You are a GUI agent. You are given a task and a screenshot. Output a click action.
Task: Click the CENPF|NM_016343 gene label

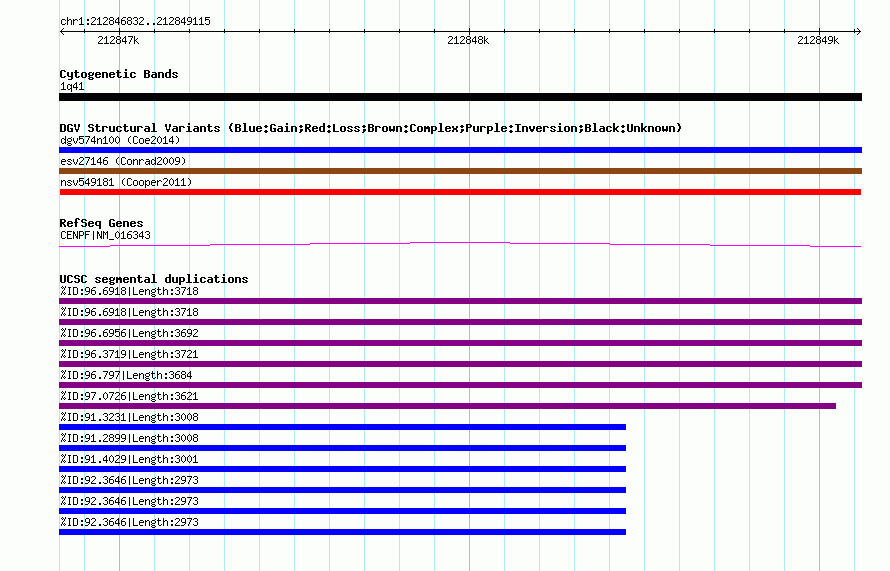pyautogui.click(x=105, y=236)
